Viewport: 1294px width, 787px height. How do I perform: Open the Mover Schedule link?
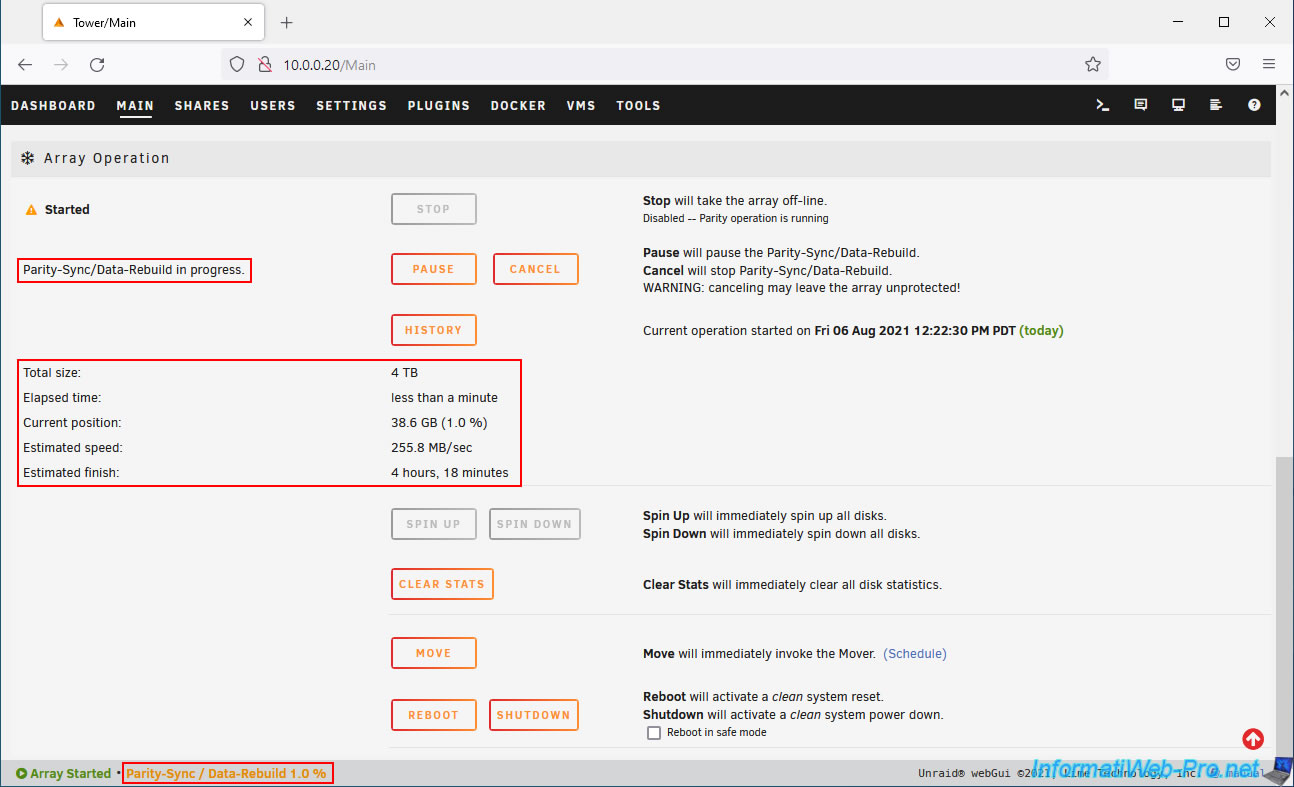(x=915, y=654)
